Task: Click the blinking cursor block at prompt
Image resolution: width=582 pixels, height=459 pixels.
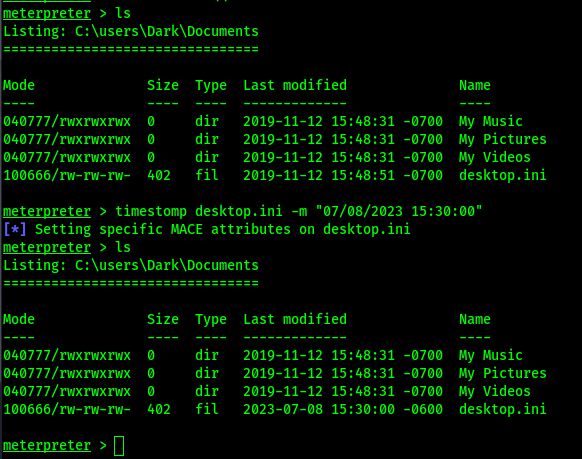Action: click(x=119, y=446)
